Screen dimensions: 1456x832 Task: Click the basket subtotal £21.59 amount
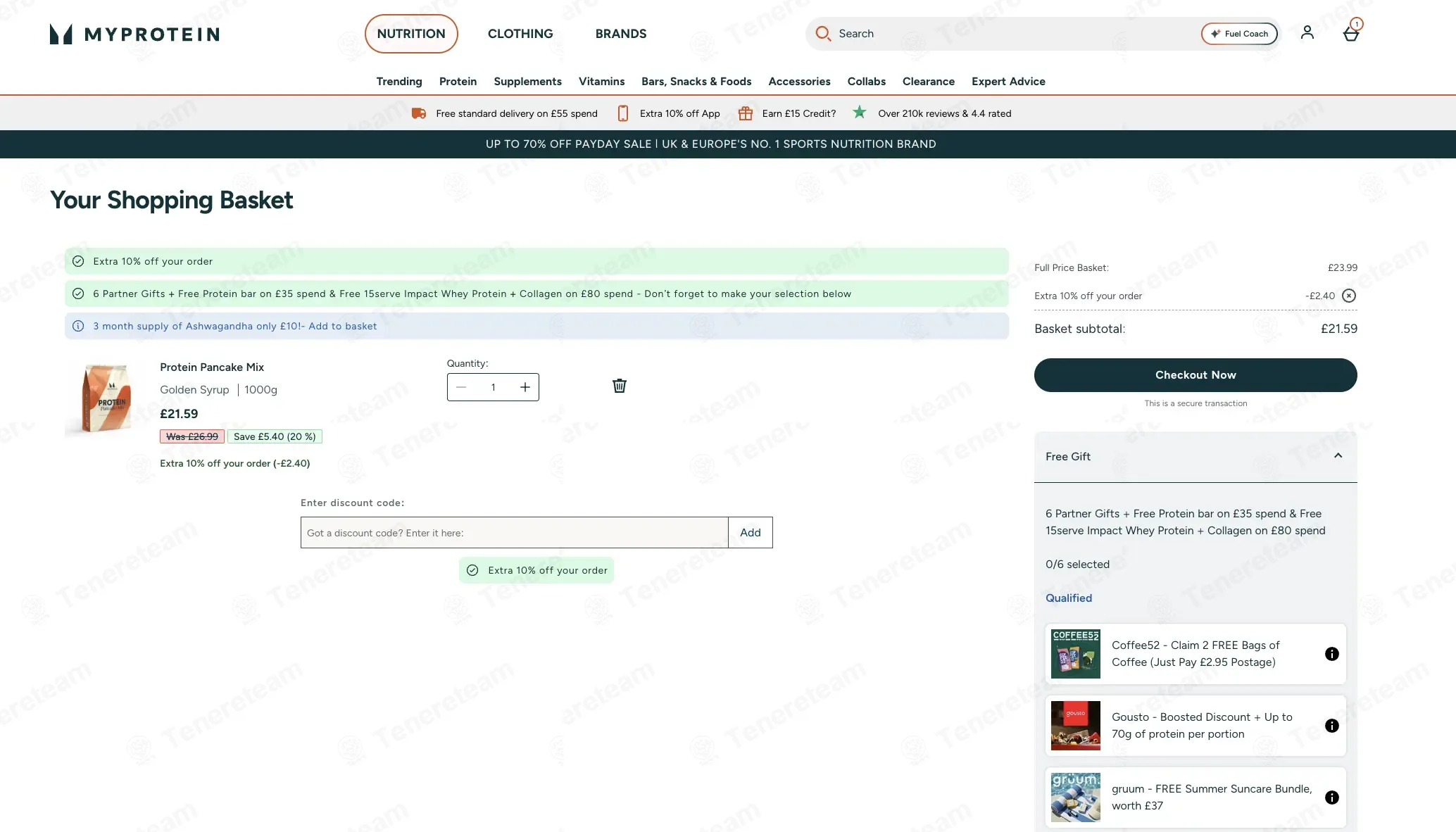click(x=1338, y=329)
